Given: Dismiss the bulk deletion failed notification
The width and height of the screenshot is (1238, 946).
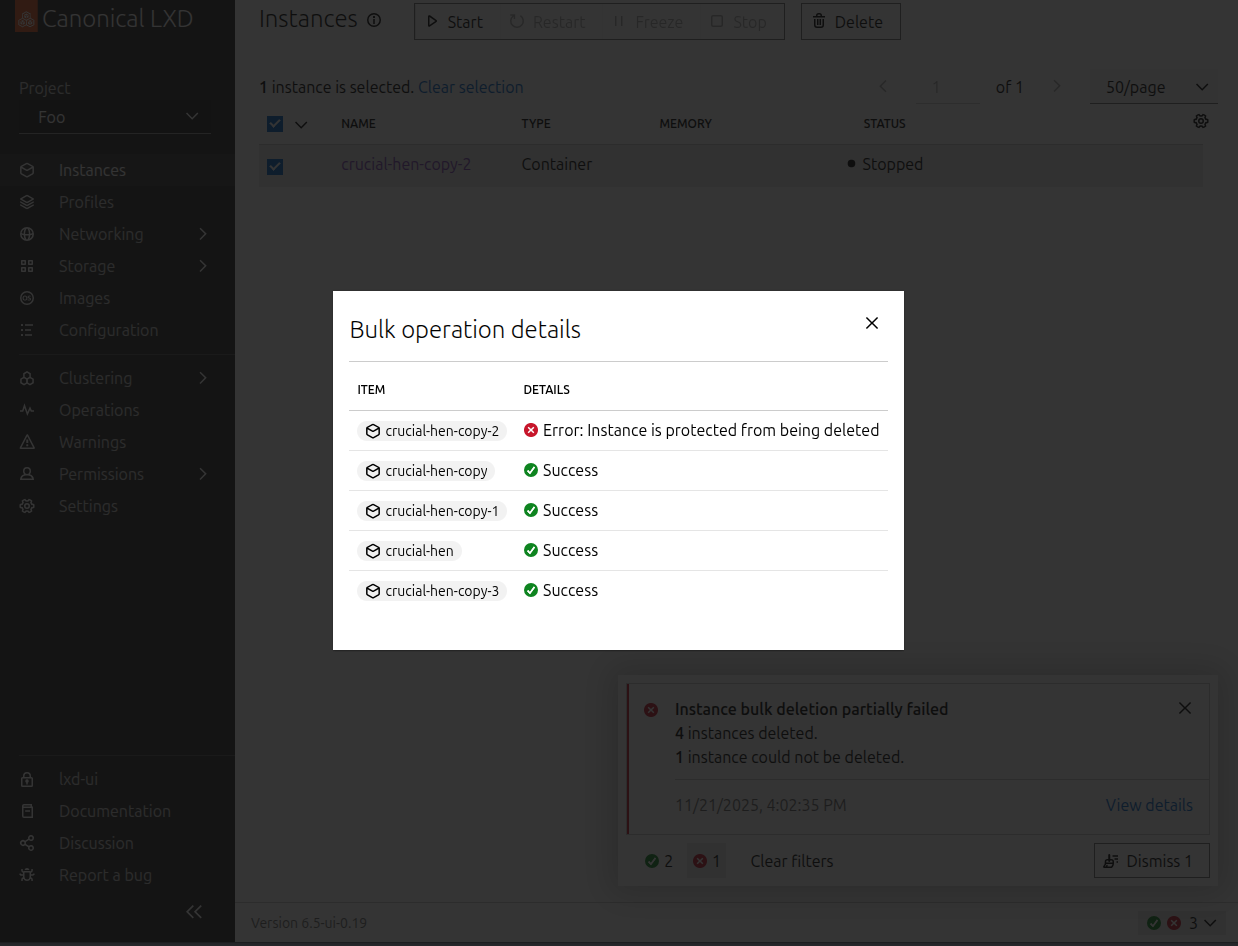Looking at the screenshot, I should coord(1184,708).
